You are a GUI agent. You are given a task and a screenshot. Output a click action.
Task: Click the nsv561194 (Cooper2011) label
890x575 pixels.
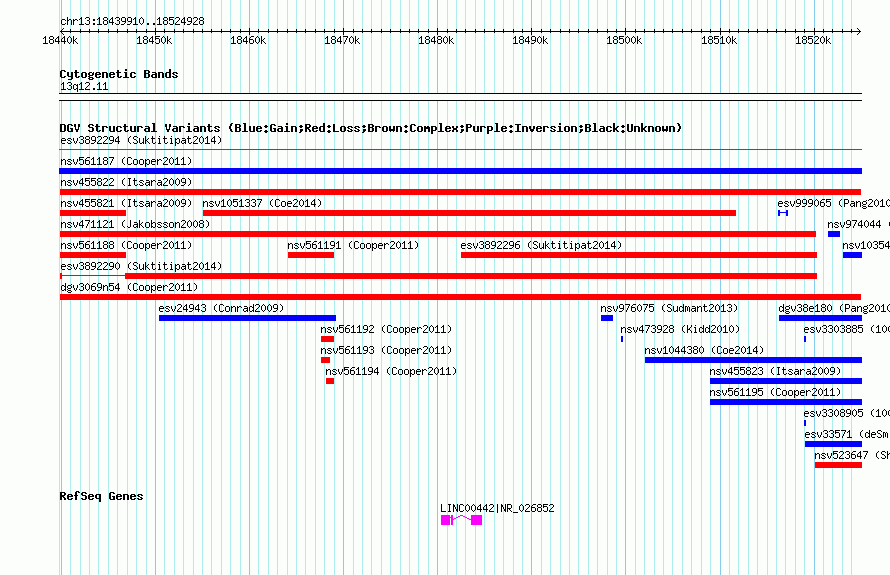391,371
